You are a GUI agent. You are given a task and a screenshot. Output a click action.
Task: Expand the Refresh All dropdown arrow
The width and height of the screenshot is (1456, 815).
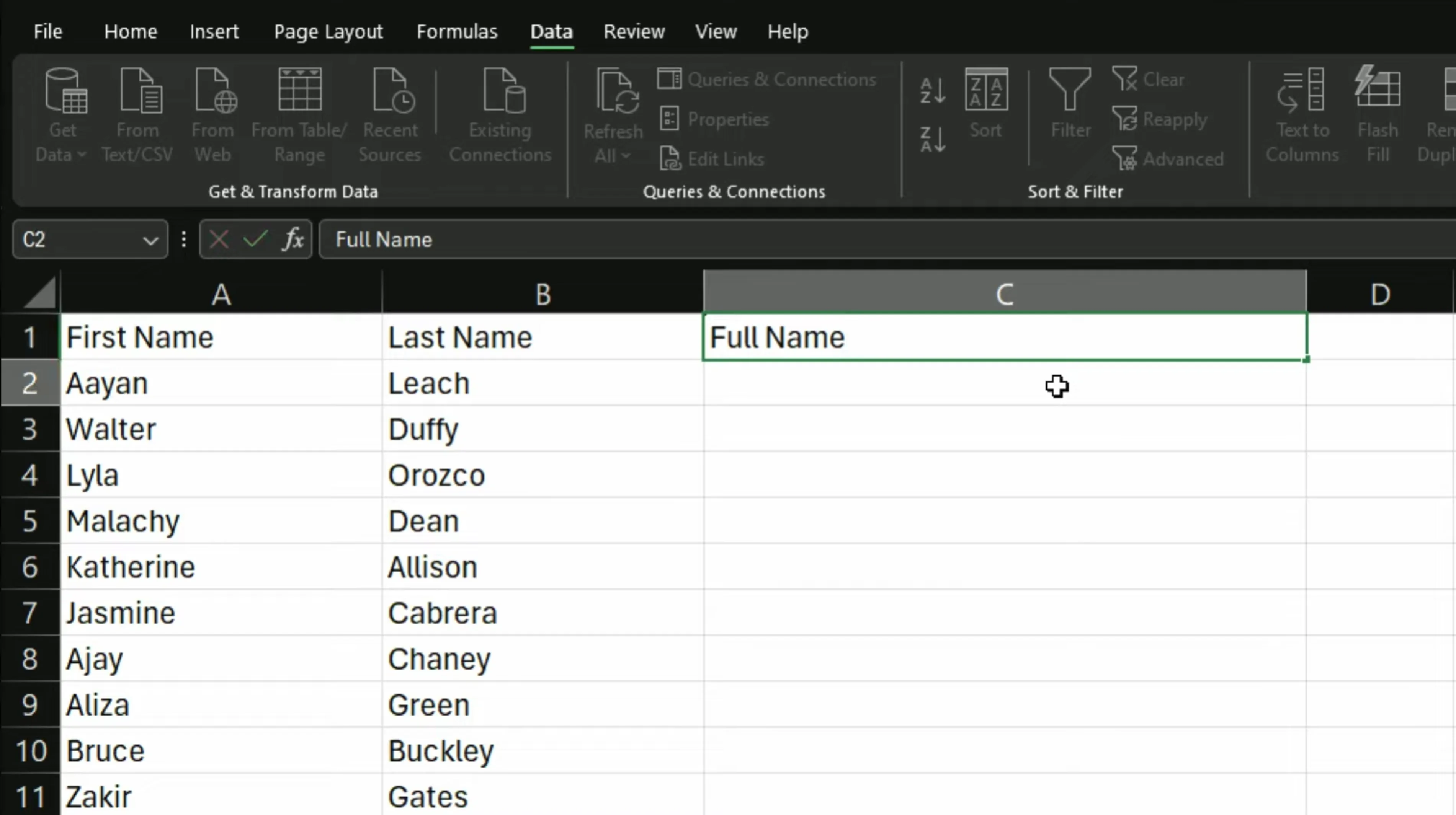click(x=626, y=155)
